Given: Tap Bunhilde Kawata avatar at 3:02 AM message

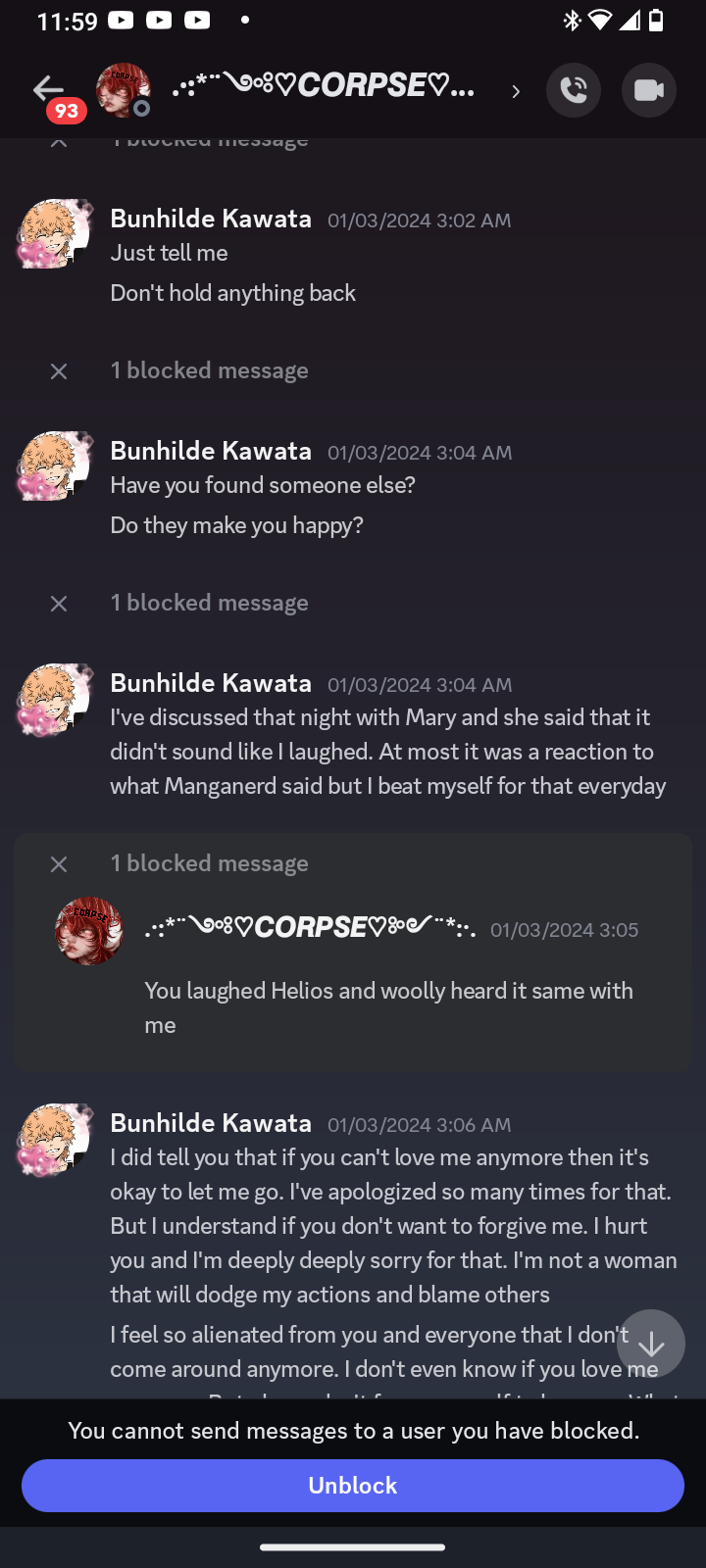Looking at the screenshot, I should [x=55, y=234].
